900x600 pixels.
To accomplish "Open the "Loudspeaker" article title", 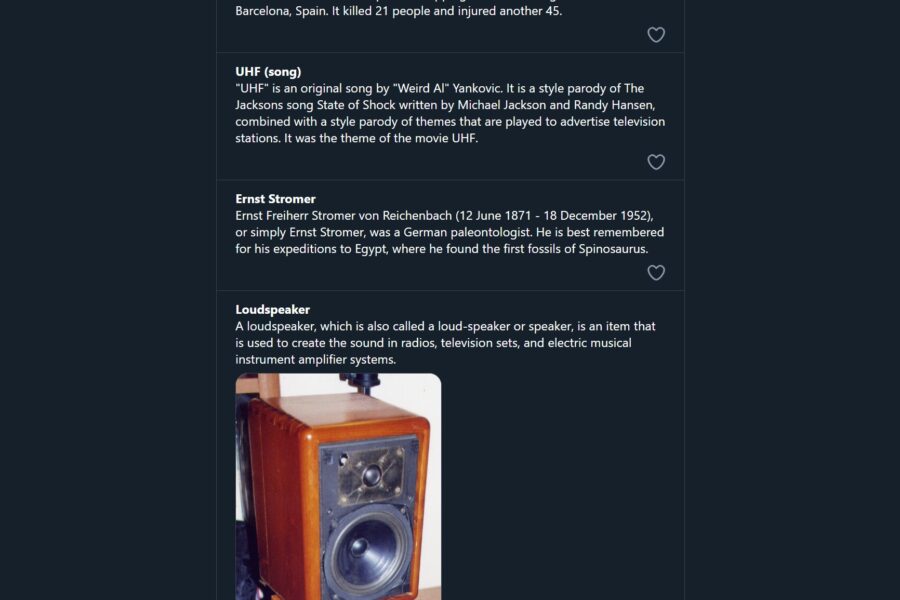I will (272, 310).
